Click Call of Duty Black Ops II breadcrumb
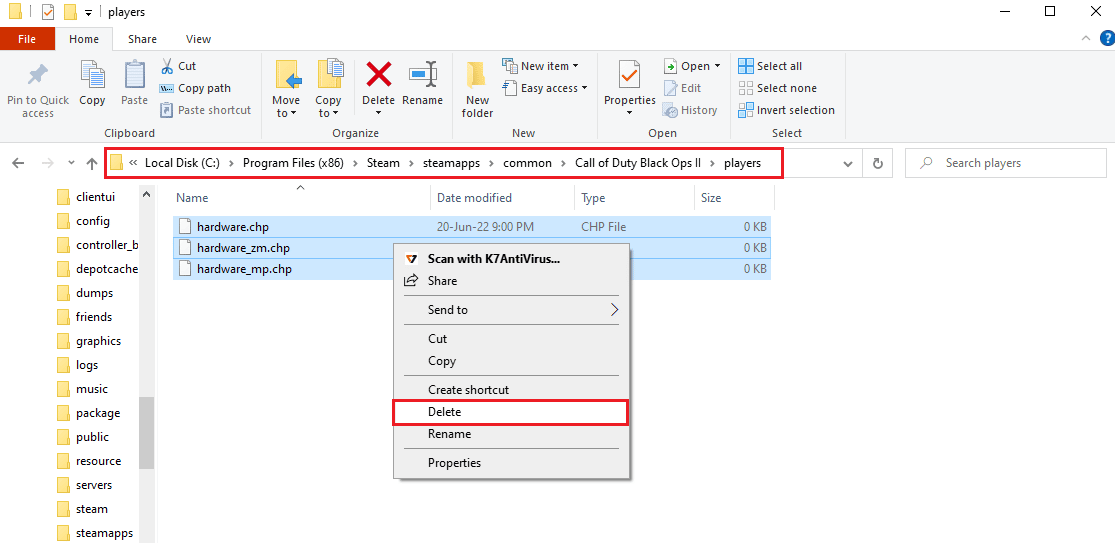1115x543 pixels. pos(637,163)
